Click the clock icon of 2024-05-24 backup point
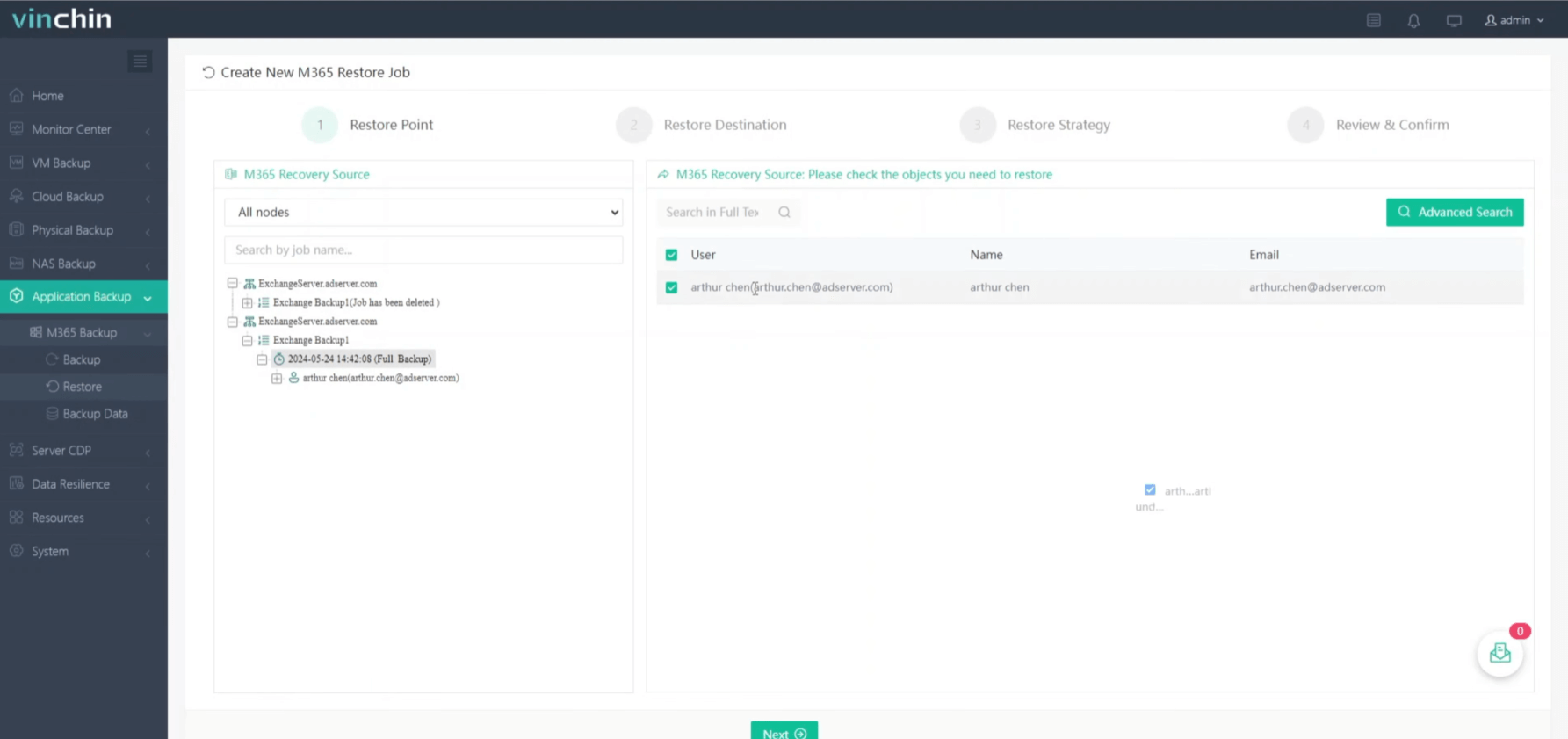The image size is (1568, 739). 279,359
